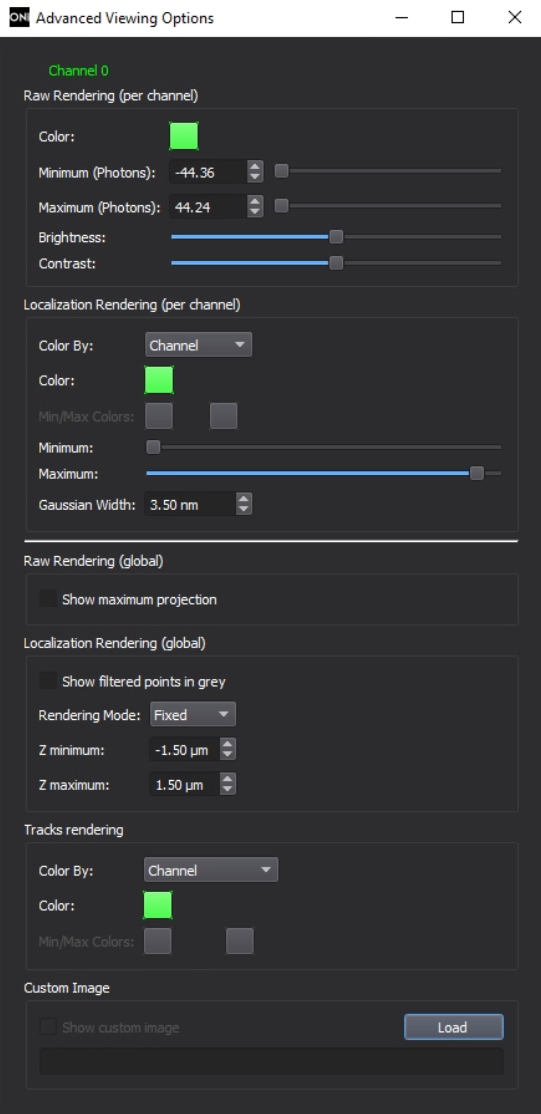
Task: Click the Contrast slider handle
Action: (336, 263)
